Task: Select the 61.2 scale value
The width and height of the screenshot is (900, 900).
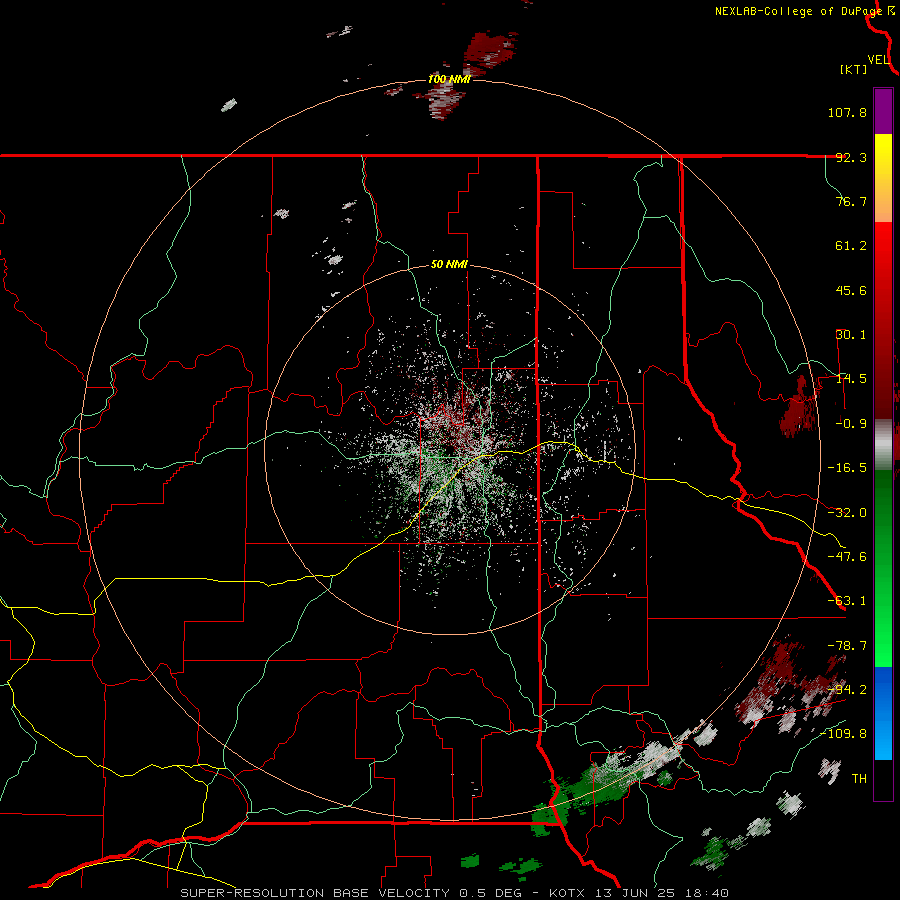Action: pos(851,246)
